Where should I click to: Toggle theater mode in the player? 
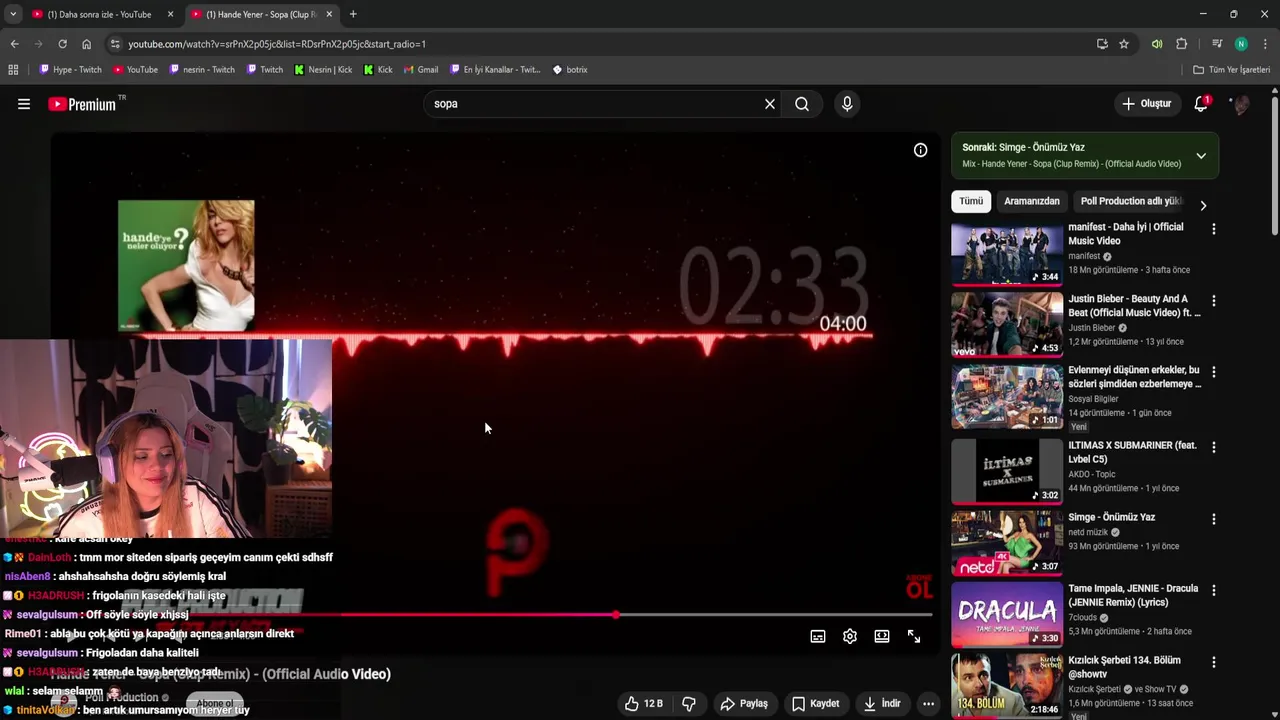882,636
